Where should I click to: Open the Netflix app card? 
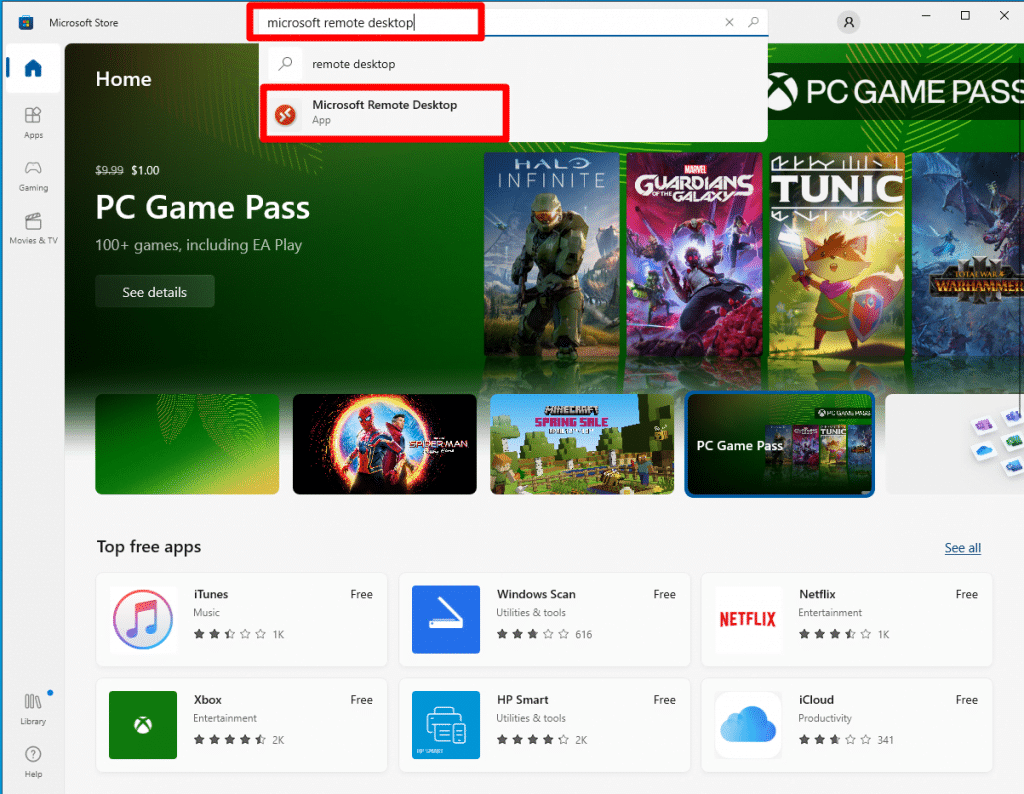pos(846,620)
